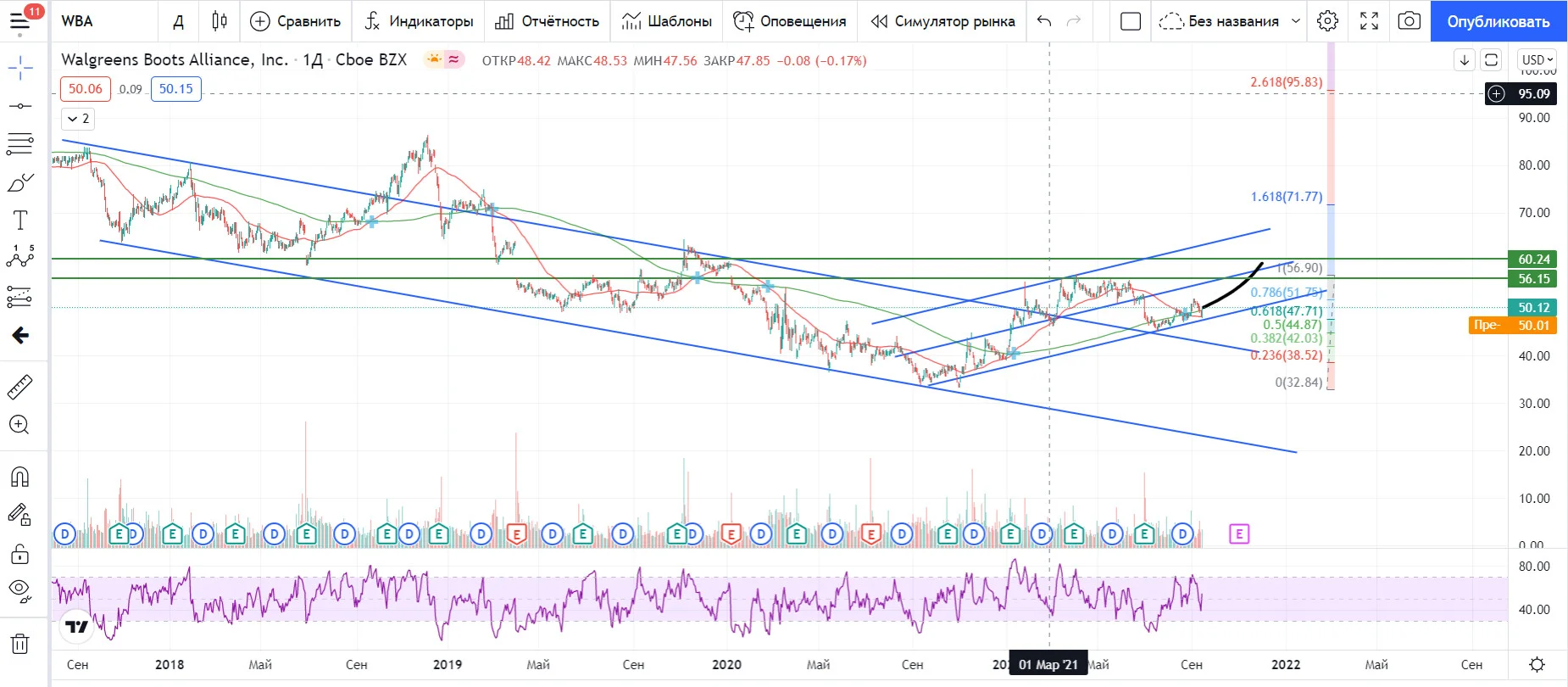Click the plus icon at 95.09 price
This screenshot has width=1568, height=687.
(x=1497, y=94)
